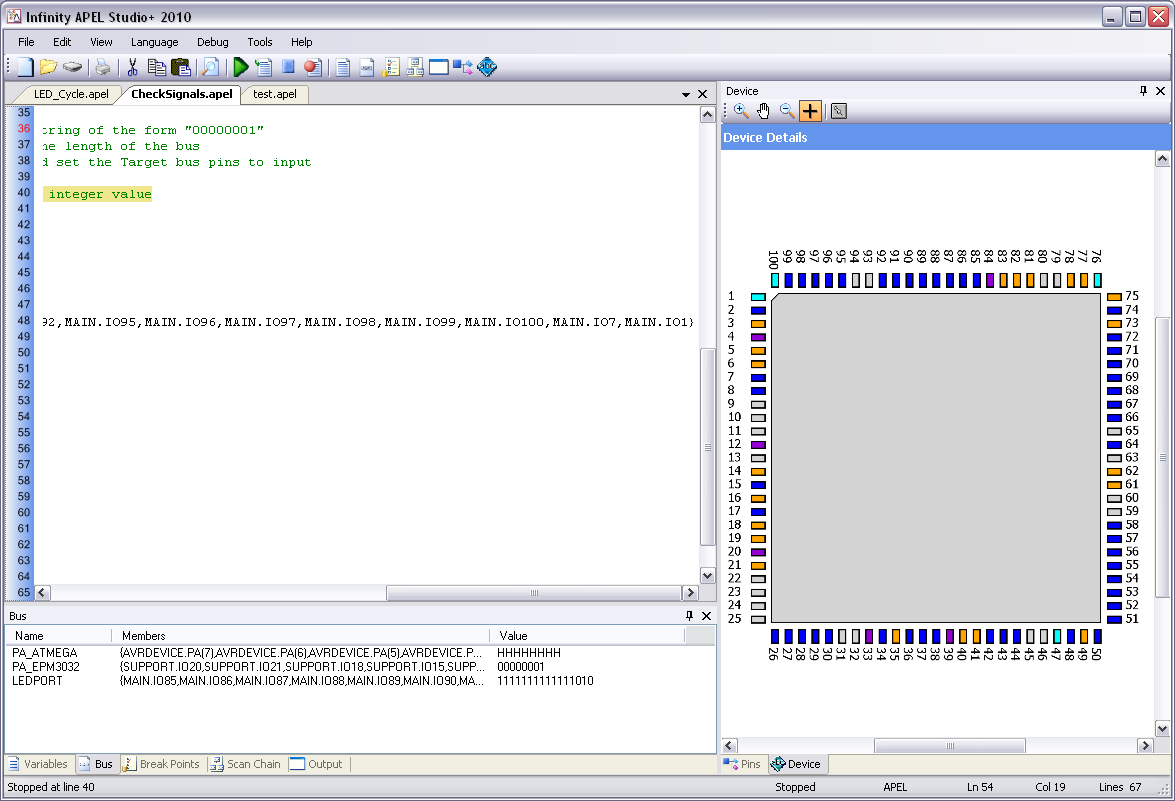Image resolution: width=1175 pixels, height=801 pixels.
Task: Toggle auto-hide pin on the Bus panel
Action: tap(689, 616)
